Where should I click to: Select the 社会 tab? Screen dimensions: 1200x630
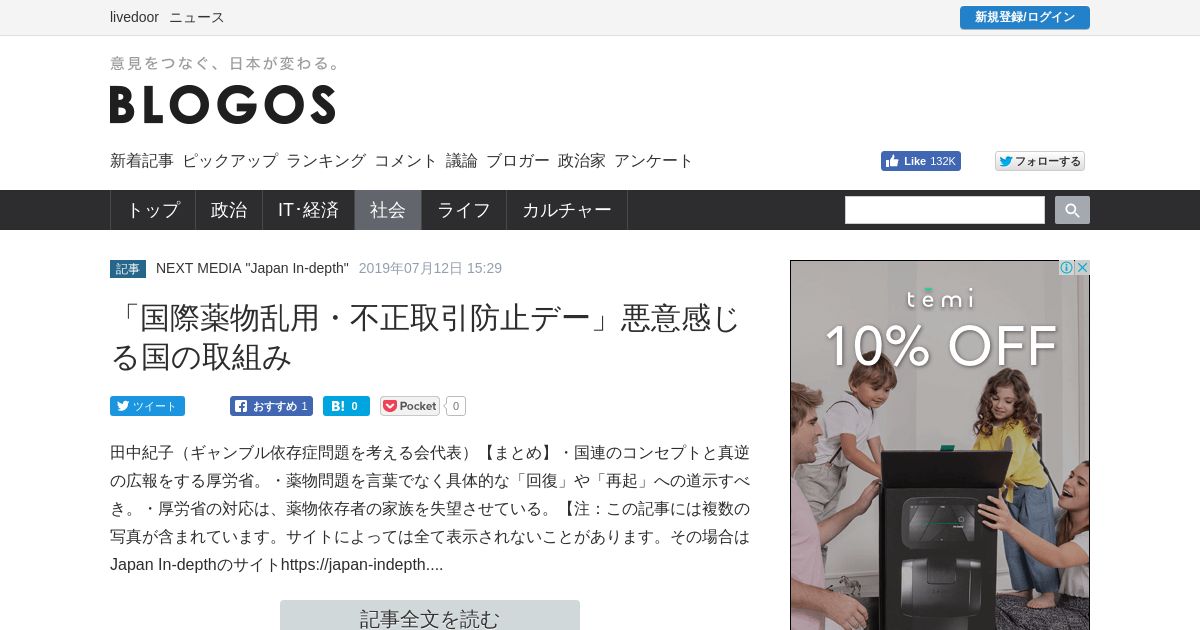(x=388, y=210)
